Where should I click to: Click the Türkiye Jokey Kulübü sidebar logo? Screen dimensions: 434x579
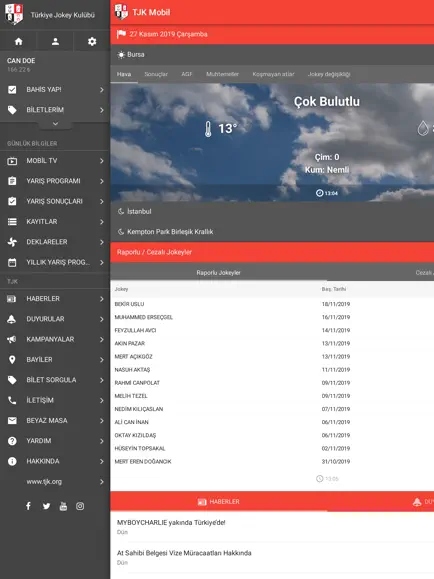[x=14, y=14]
